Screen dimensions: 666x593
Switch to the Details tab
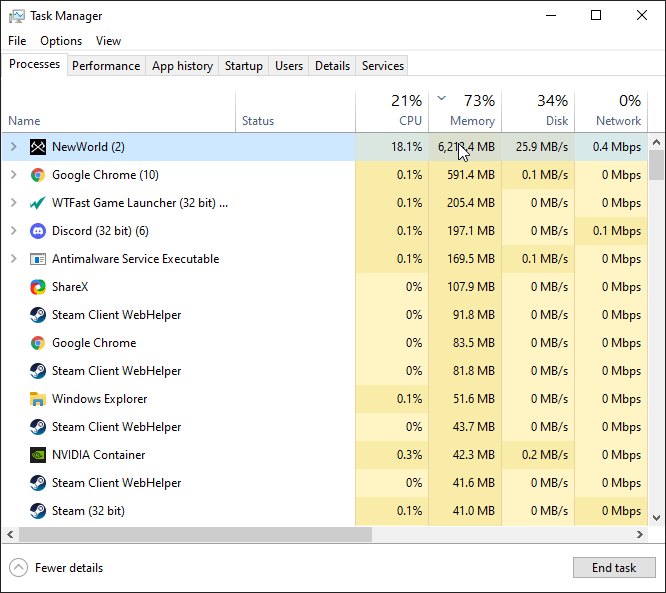tap(333, 66)
